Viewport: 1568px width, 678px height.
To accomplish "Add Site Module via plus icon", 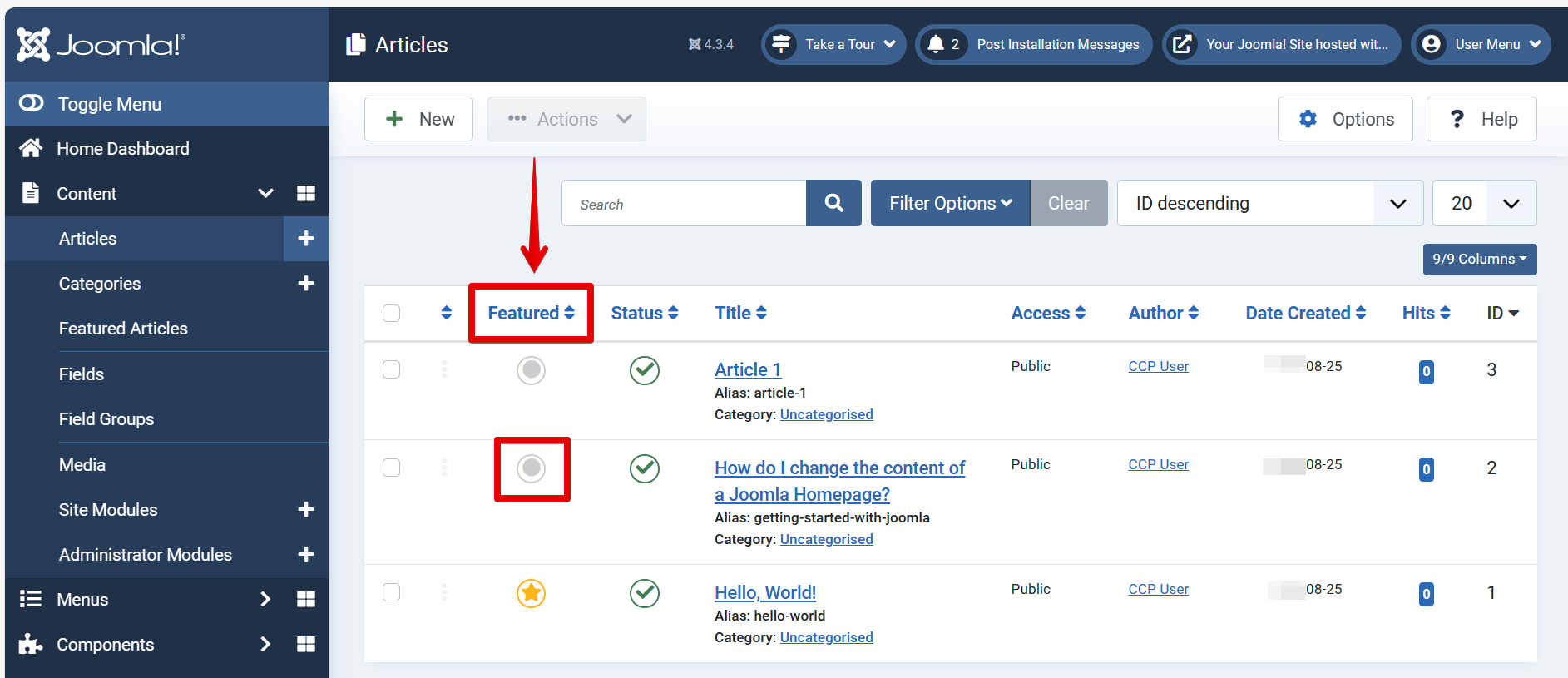I will coord(306,510).
